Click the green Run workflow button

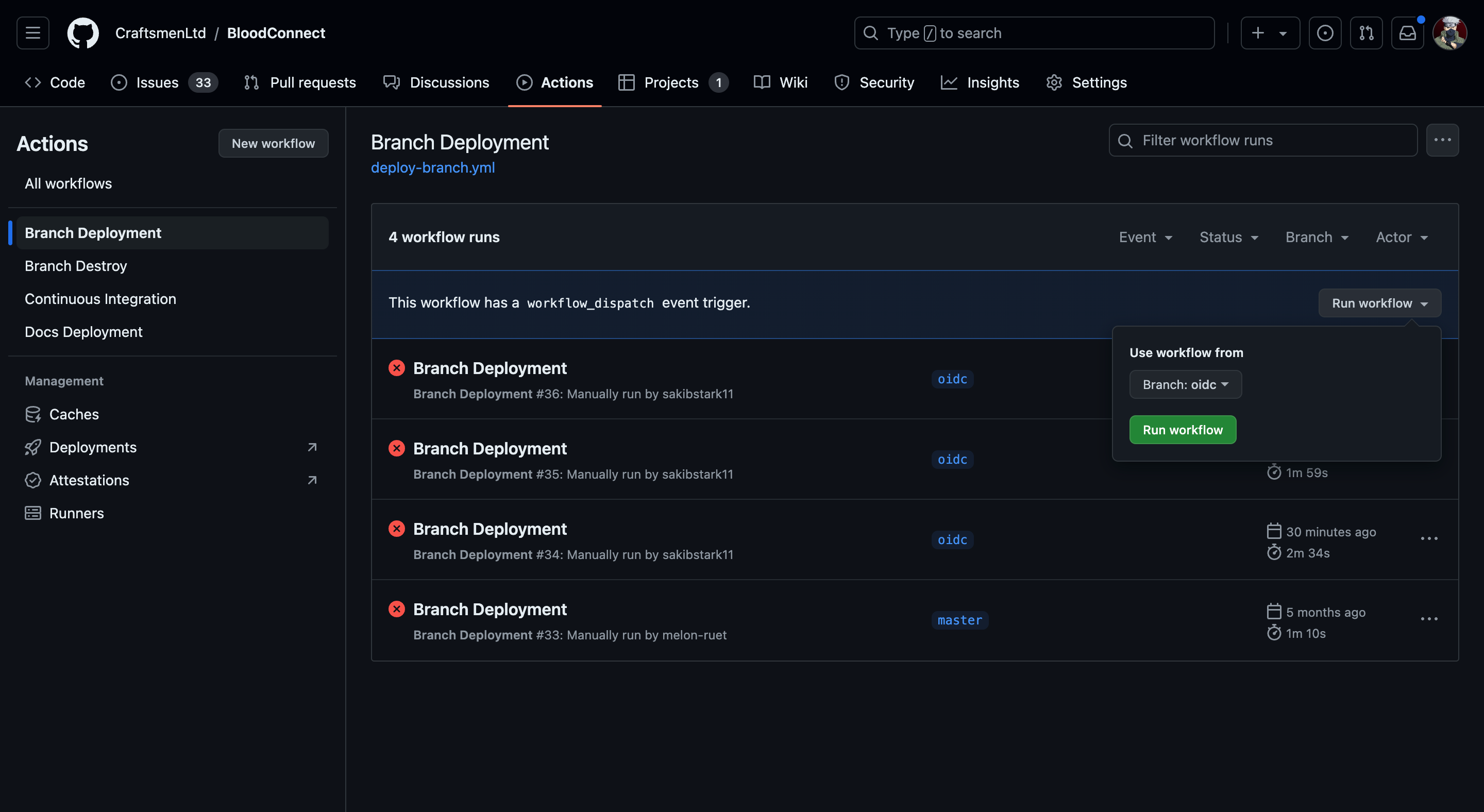click(1182, 430)
